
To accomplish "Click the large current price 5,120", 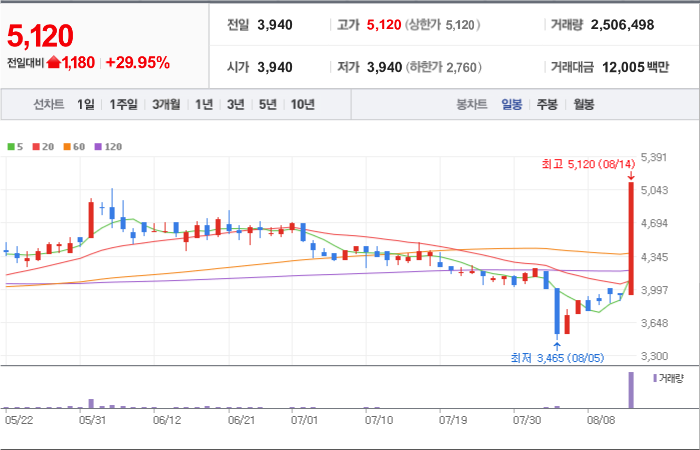I will coord(40,36).
